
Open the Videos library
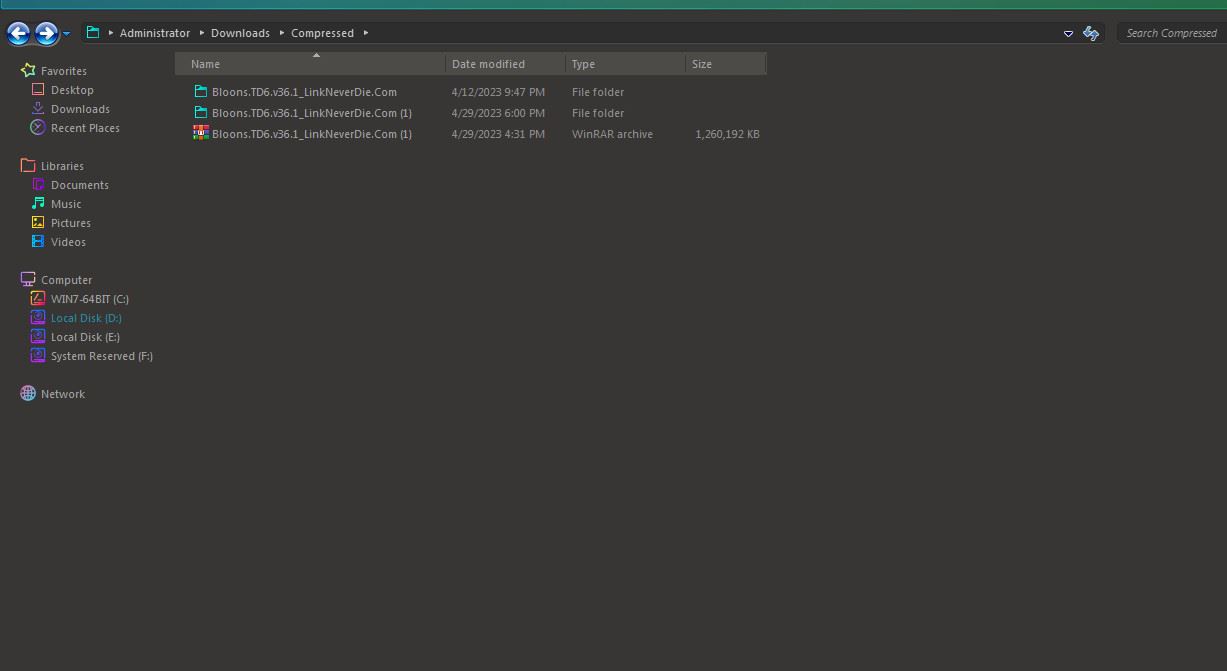click(x=68, y=242)
